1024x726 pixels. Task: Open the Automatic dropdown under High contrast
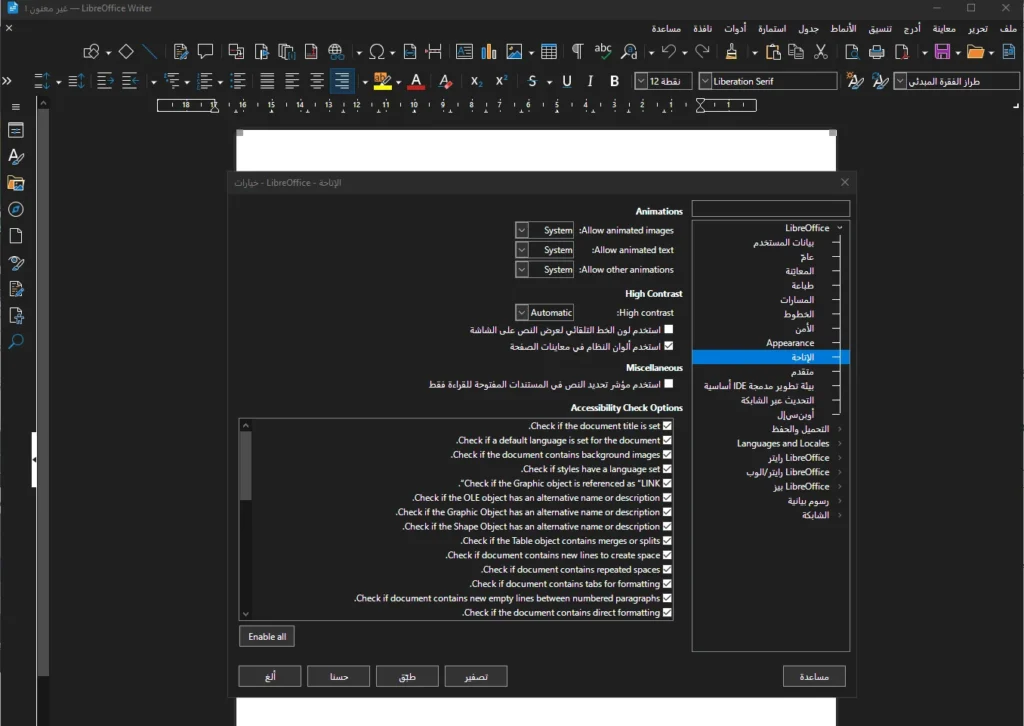point(521,311)
